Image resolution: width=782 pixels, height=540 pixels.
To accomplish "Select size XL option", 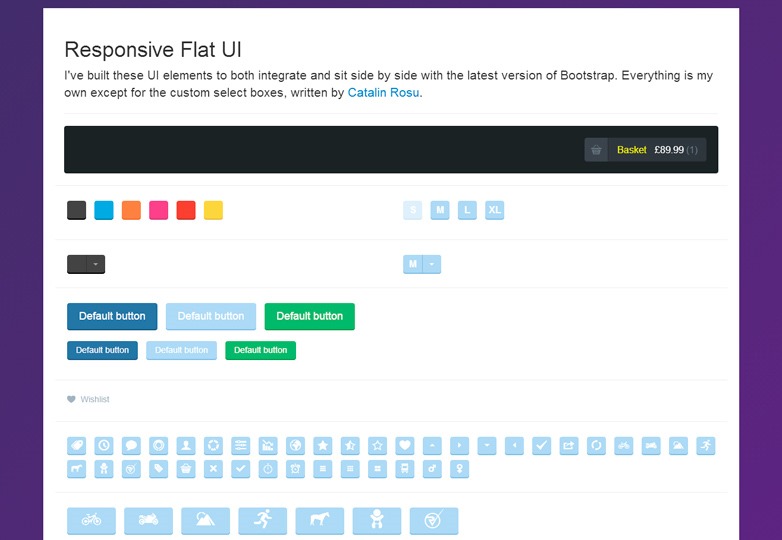I will pos(494,211).
